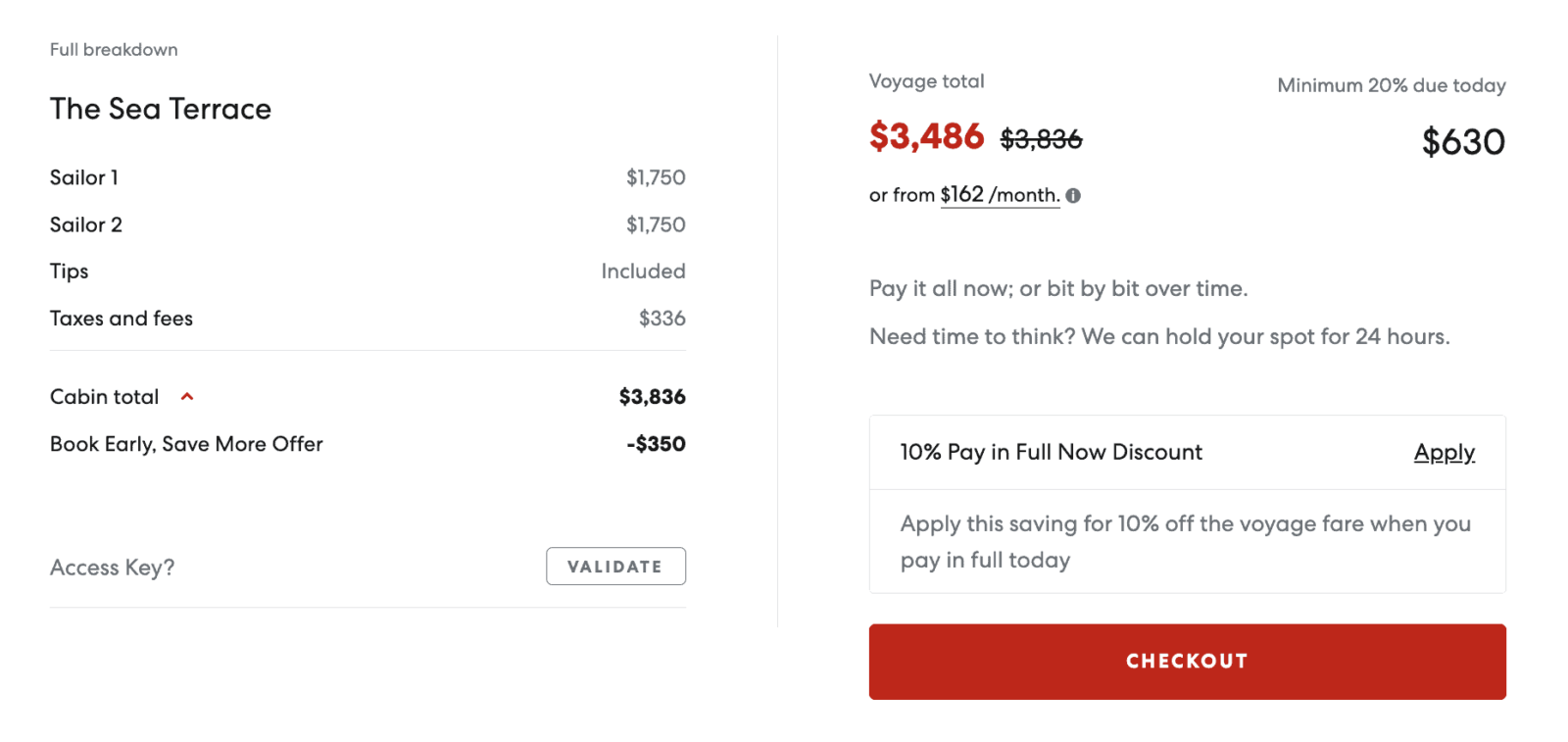Apply the 10% Pay in Full Now Discount

pyautogui.click(x=1444, y=452)
